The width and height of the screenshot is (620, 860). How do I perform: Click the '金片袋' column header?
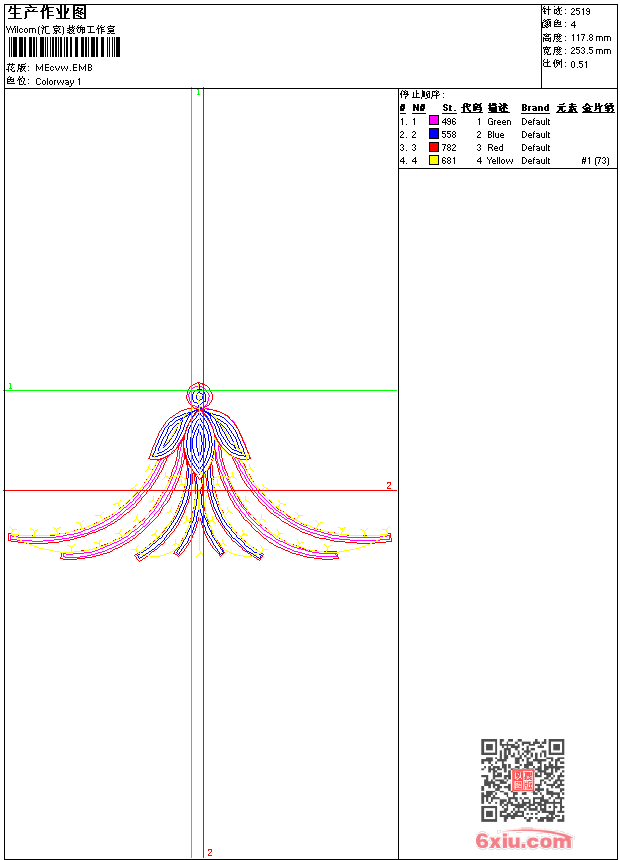598,108
